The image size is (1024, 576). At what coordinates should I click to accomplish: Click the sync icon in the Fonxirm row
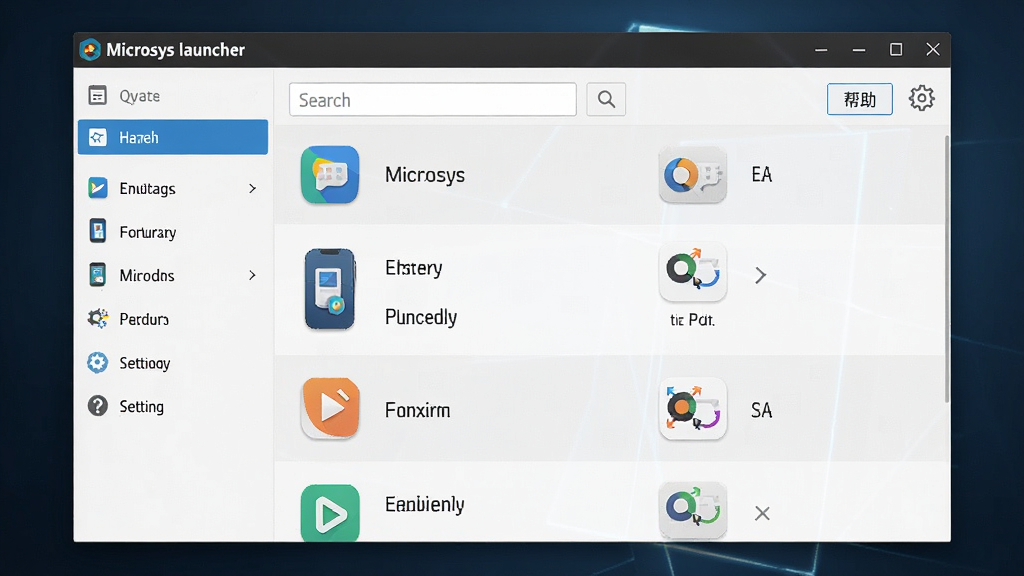[x=693, y=409]
